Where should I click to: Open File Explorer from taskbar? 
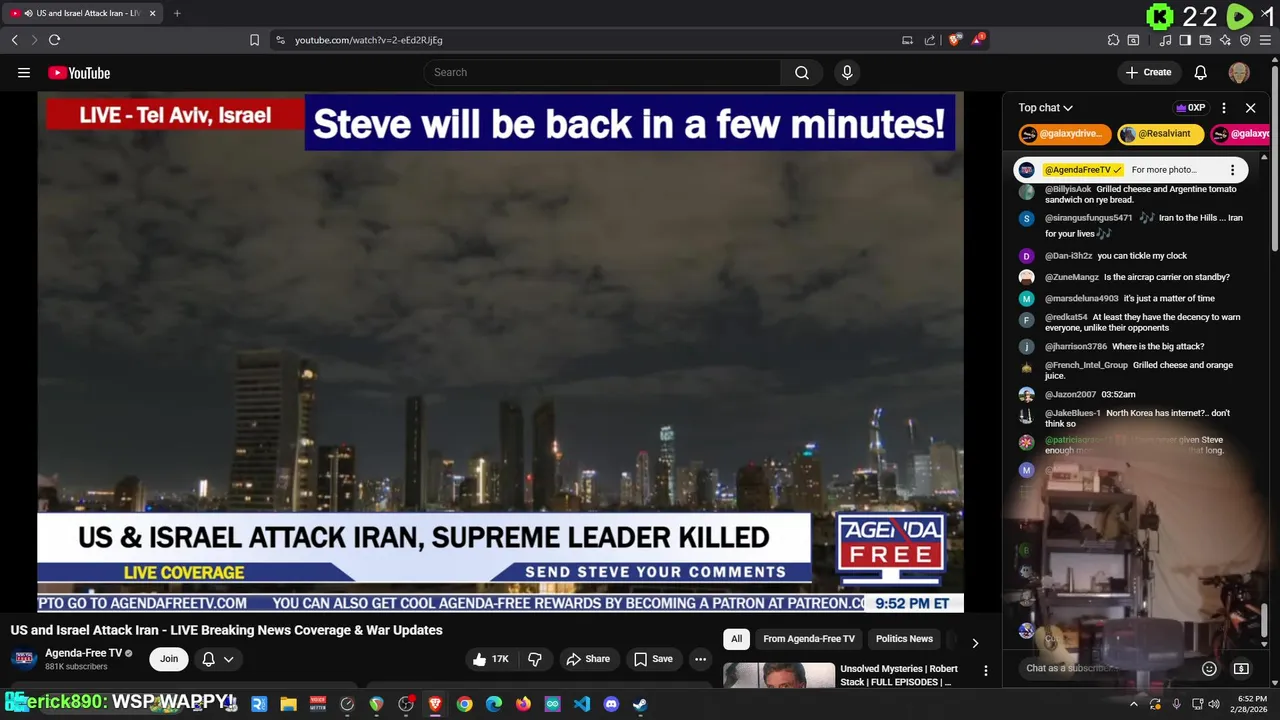[x=288, y=704]
